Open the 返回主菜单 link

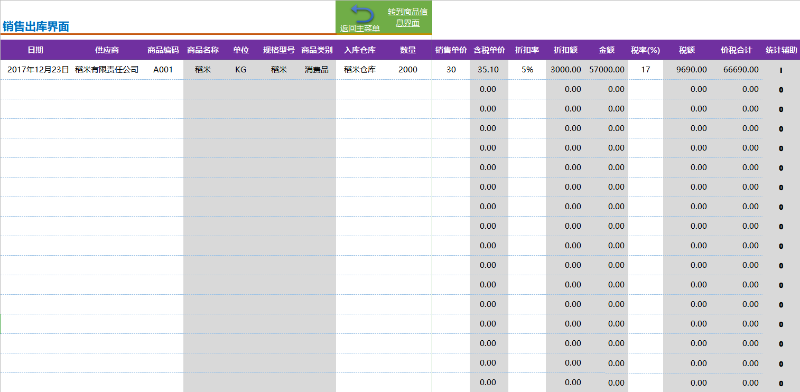click(360, 28)
